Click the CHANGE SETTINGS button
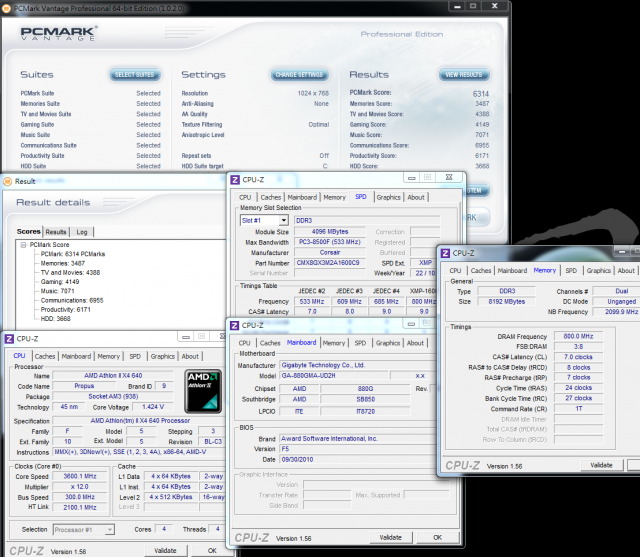Screen dimensions: 640x557 pos(299,75)
